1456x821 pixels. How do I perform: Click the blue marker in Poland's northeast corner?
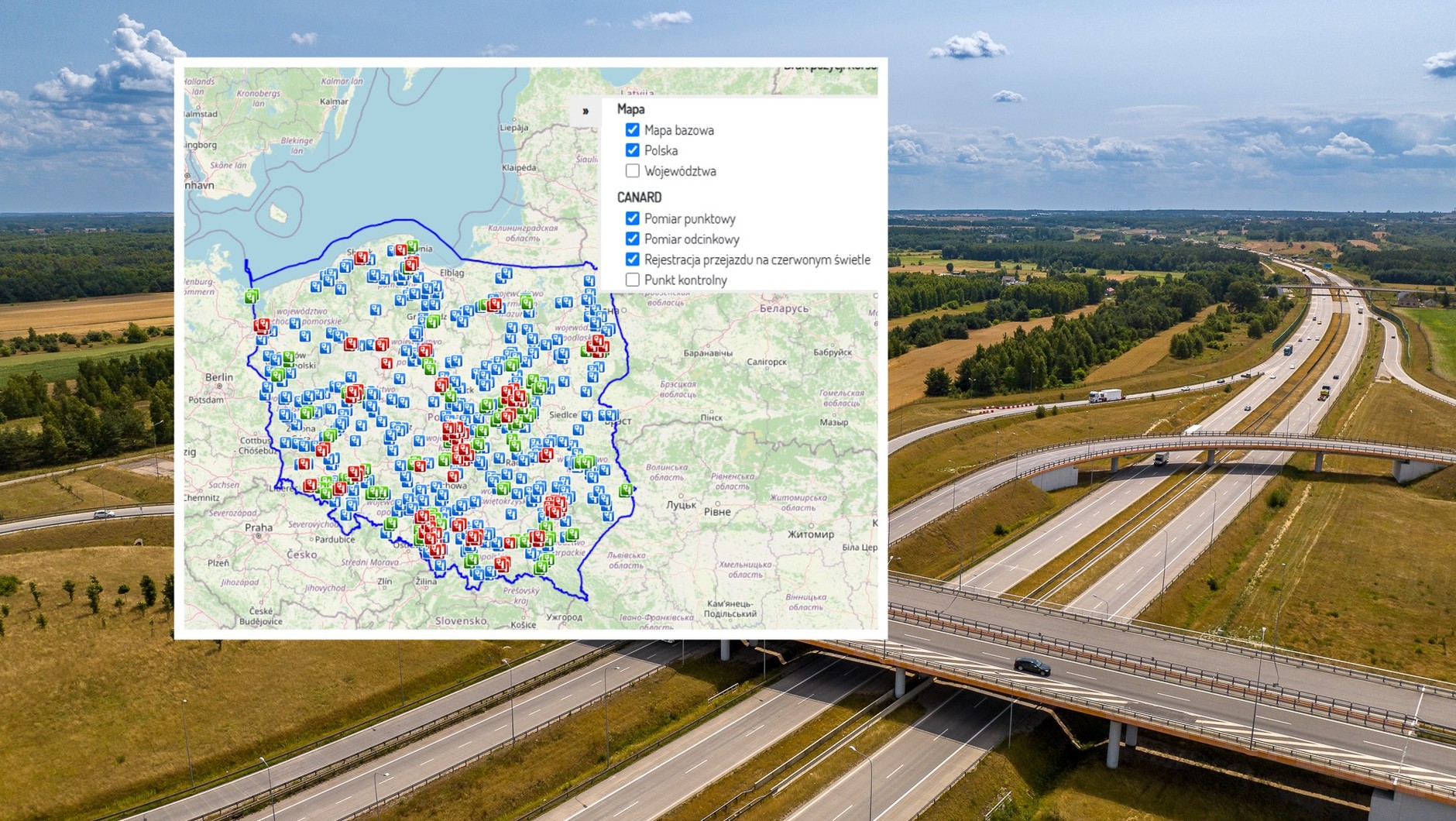(x=590, y=280)
